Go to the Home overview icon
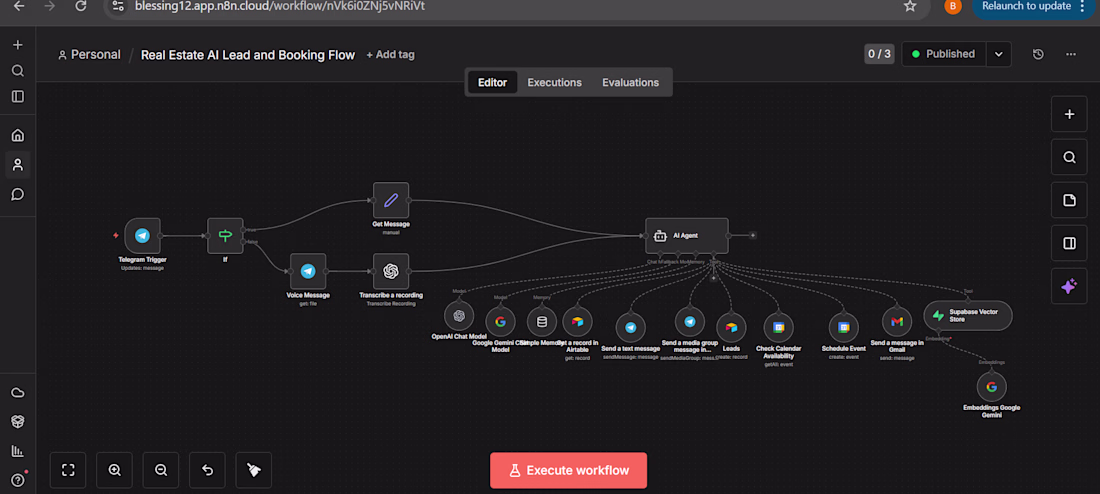 [18, 135]
